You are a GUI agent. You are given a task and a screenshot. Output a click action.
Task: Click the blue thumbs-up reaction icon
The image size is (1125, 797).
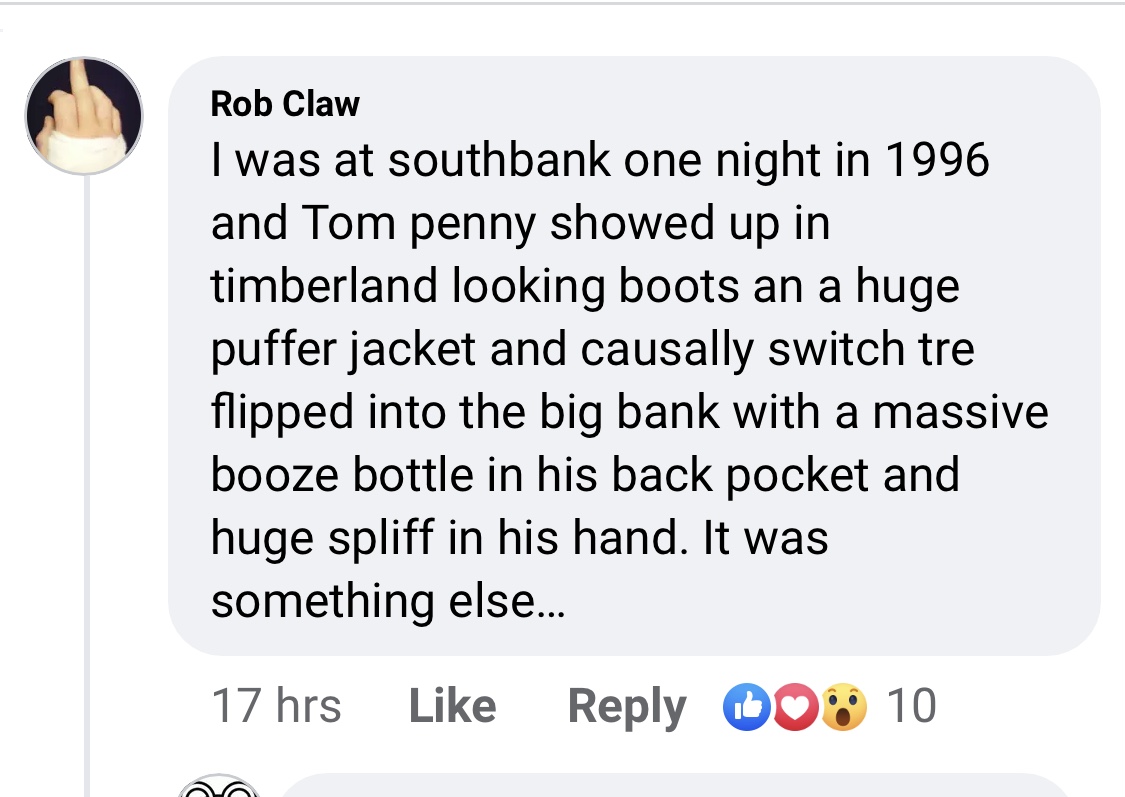[x=747, y=707]
